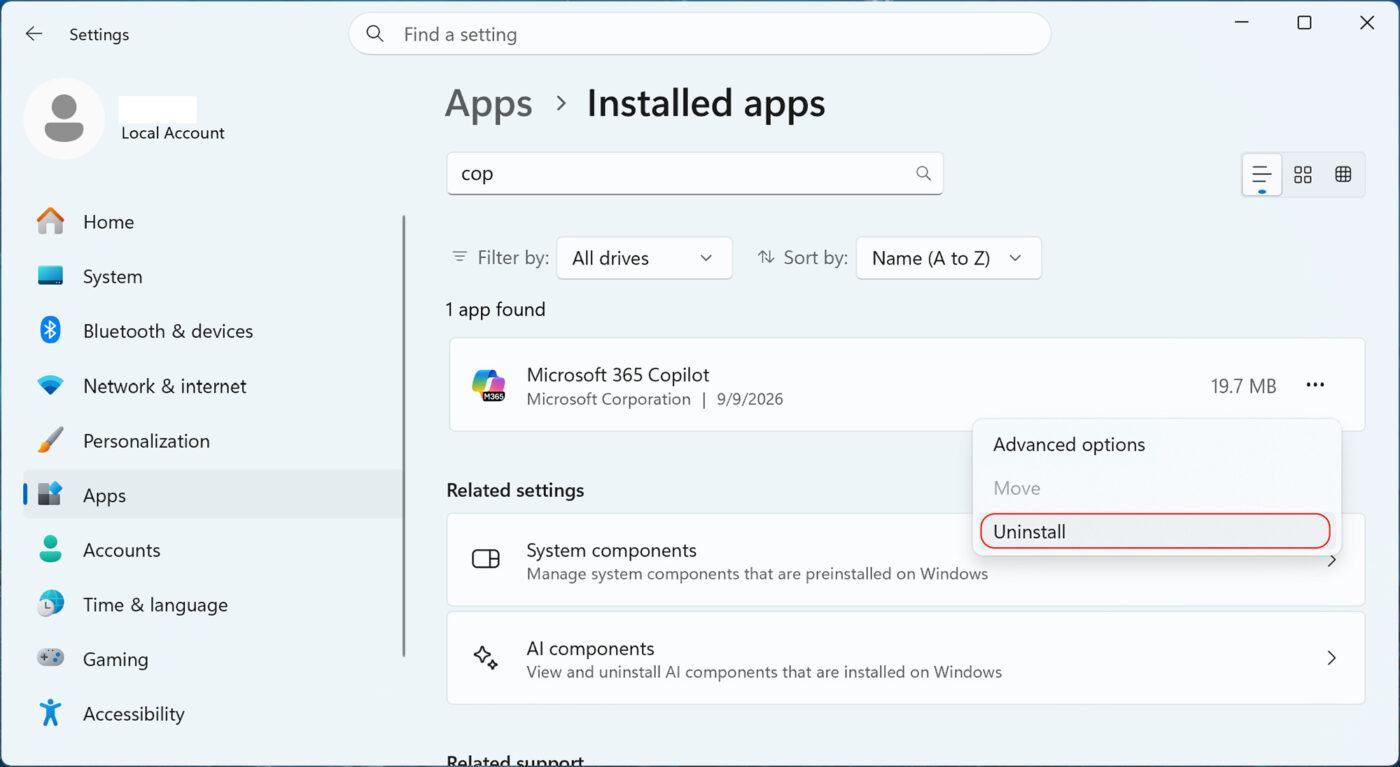Click the 19.7 MB size value
The width and height of the screenshot is (1400, 767).
(1243, 386)
